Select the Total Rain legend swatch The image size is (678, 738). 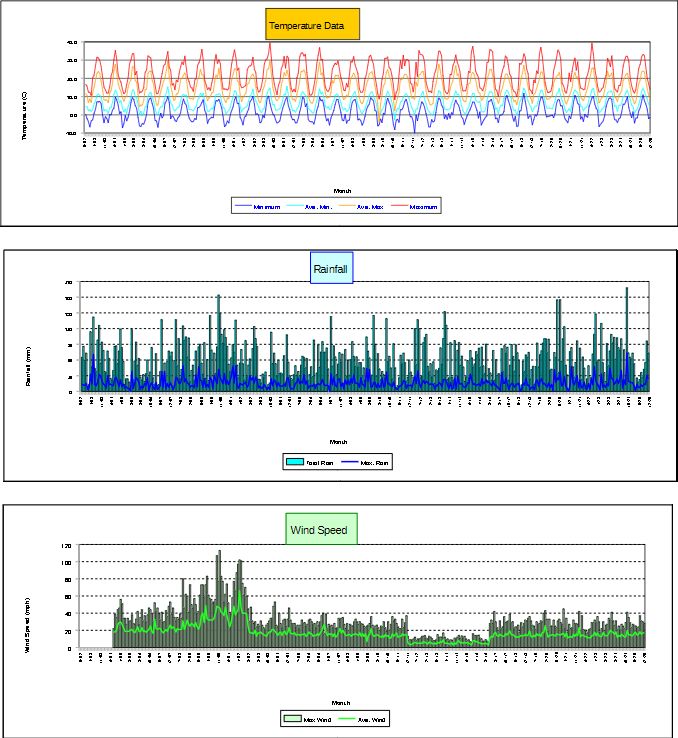click(294, 462)
